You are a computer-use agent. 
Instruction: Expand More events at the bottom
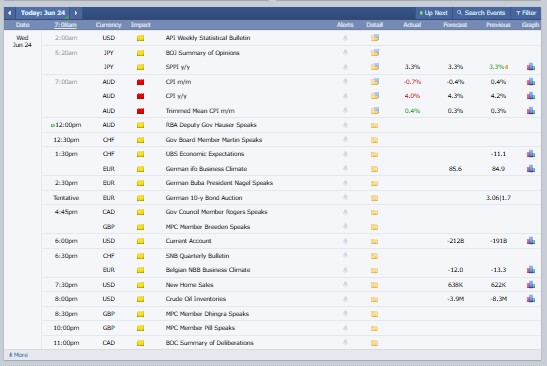click(x=18, y=355)
